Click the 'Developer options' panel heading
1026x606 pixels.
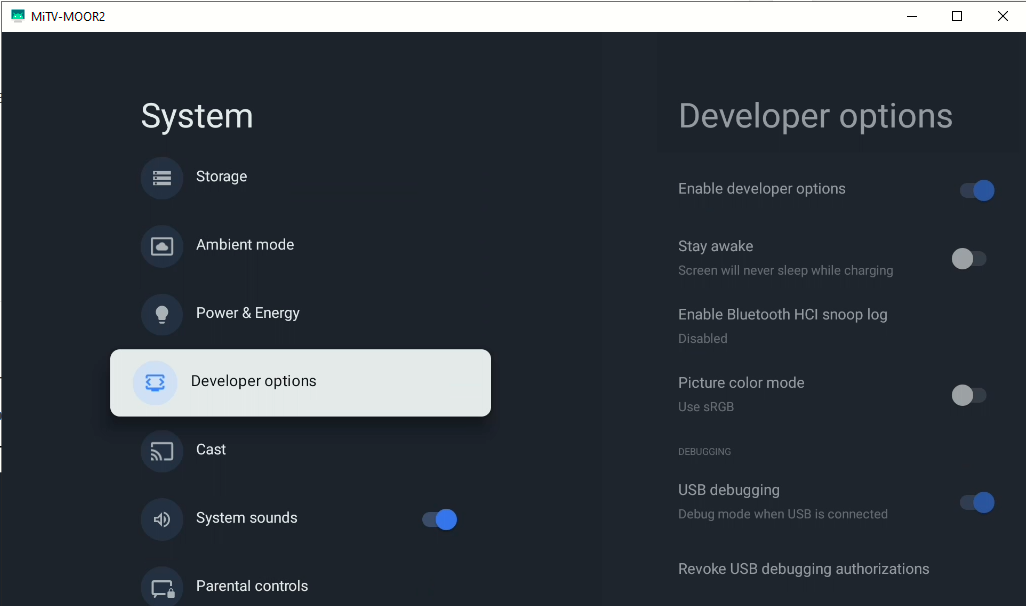point(815,116)
